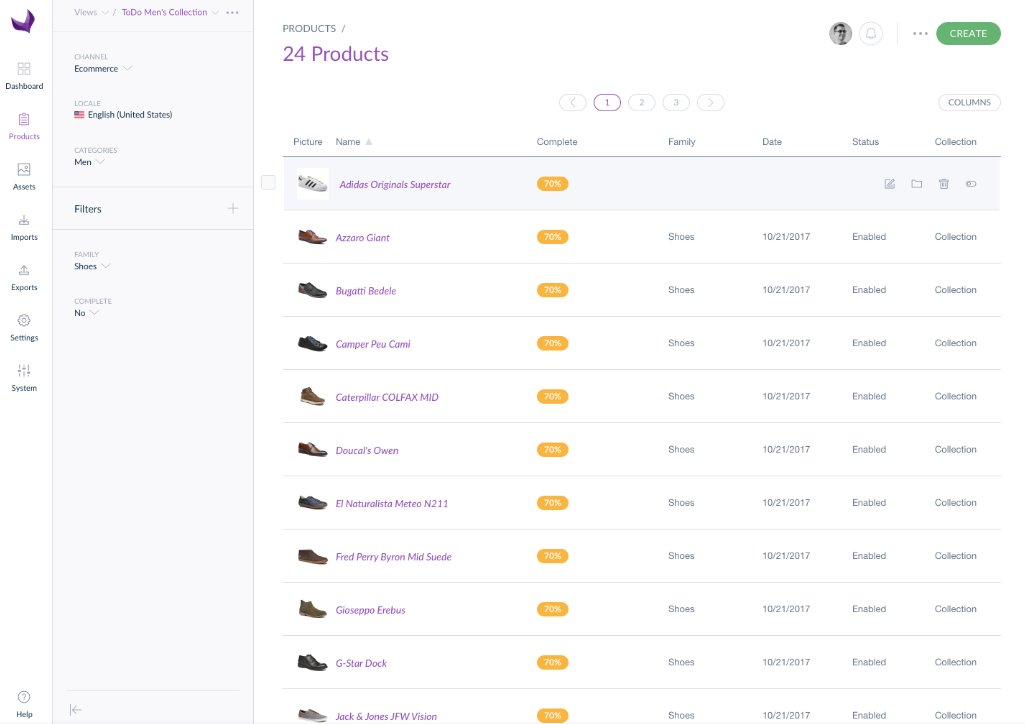Select the Adidas Originals Superstar checkbox
The width and height of the screenshot is (1025, 724).
[268, 182]
